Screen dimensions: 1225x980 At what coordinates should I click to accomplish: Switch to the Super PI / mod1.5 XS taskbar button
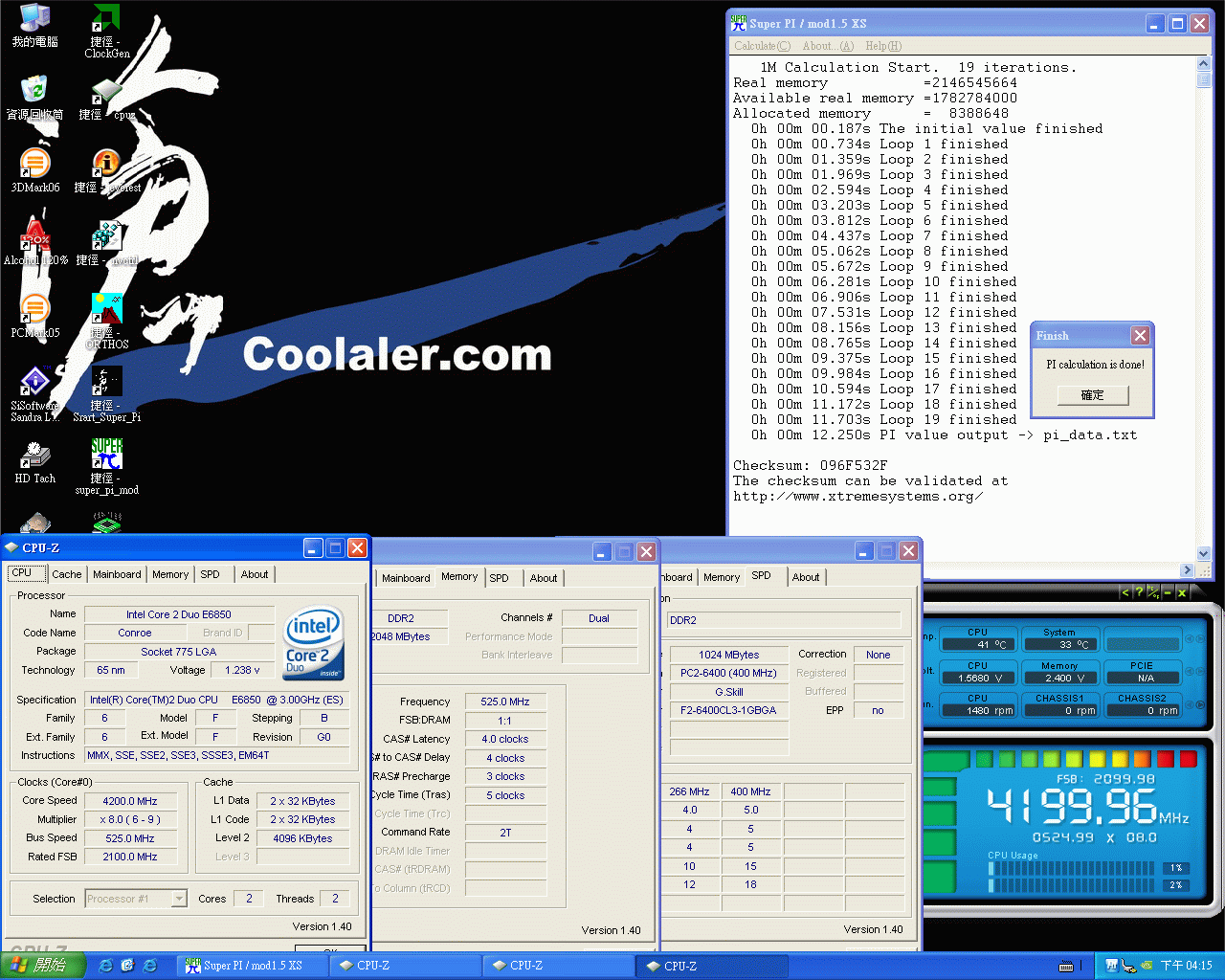(x=252, y=966)
